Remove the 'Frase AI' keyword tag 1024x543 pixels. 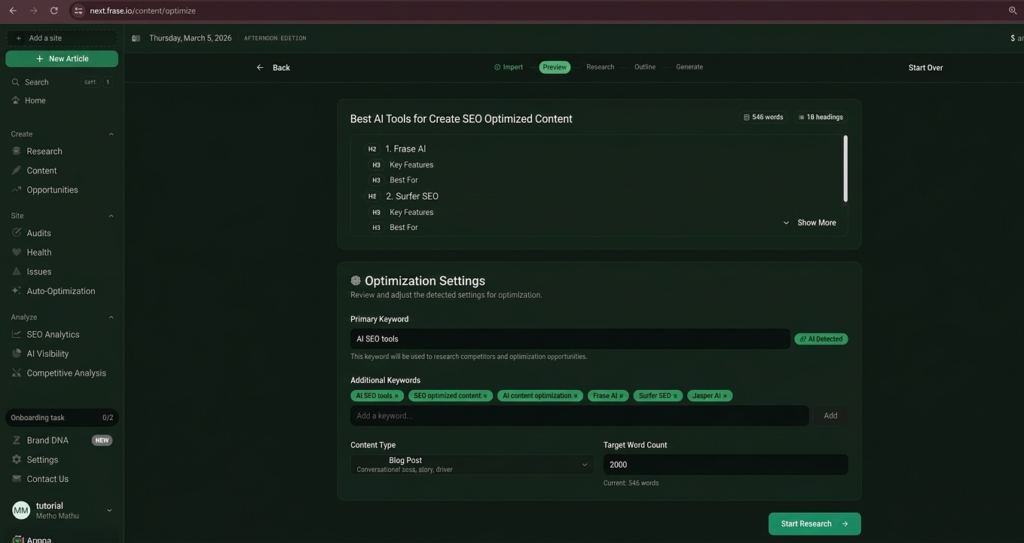click(x=621, y=396)
